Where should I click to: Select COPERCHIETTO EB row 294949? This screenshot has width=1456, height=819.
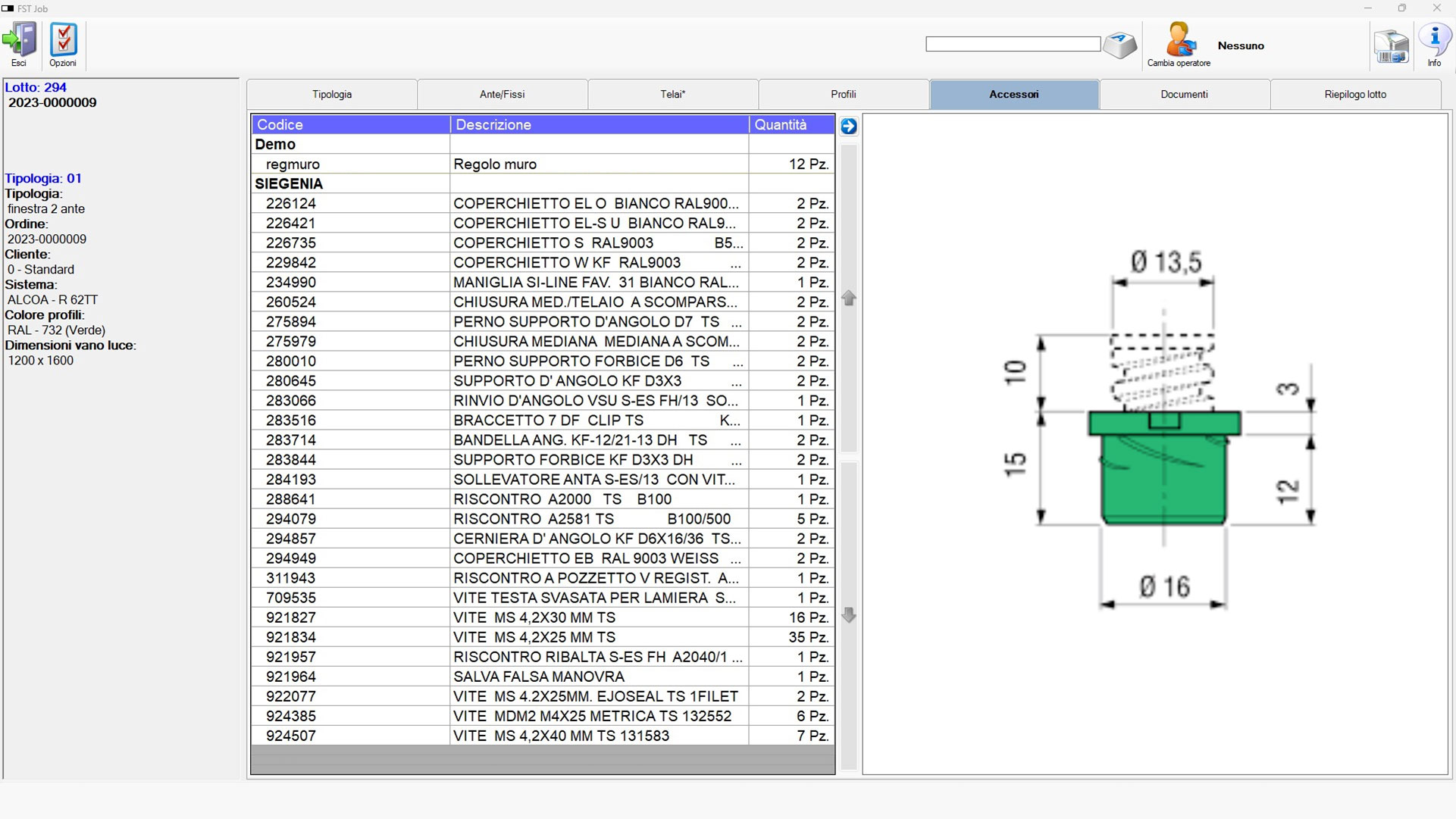tap(543, 558)
